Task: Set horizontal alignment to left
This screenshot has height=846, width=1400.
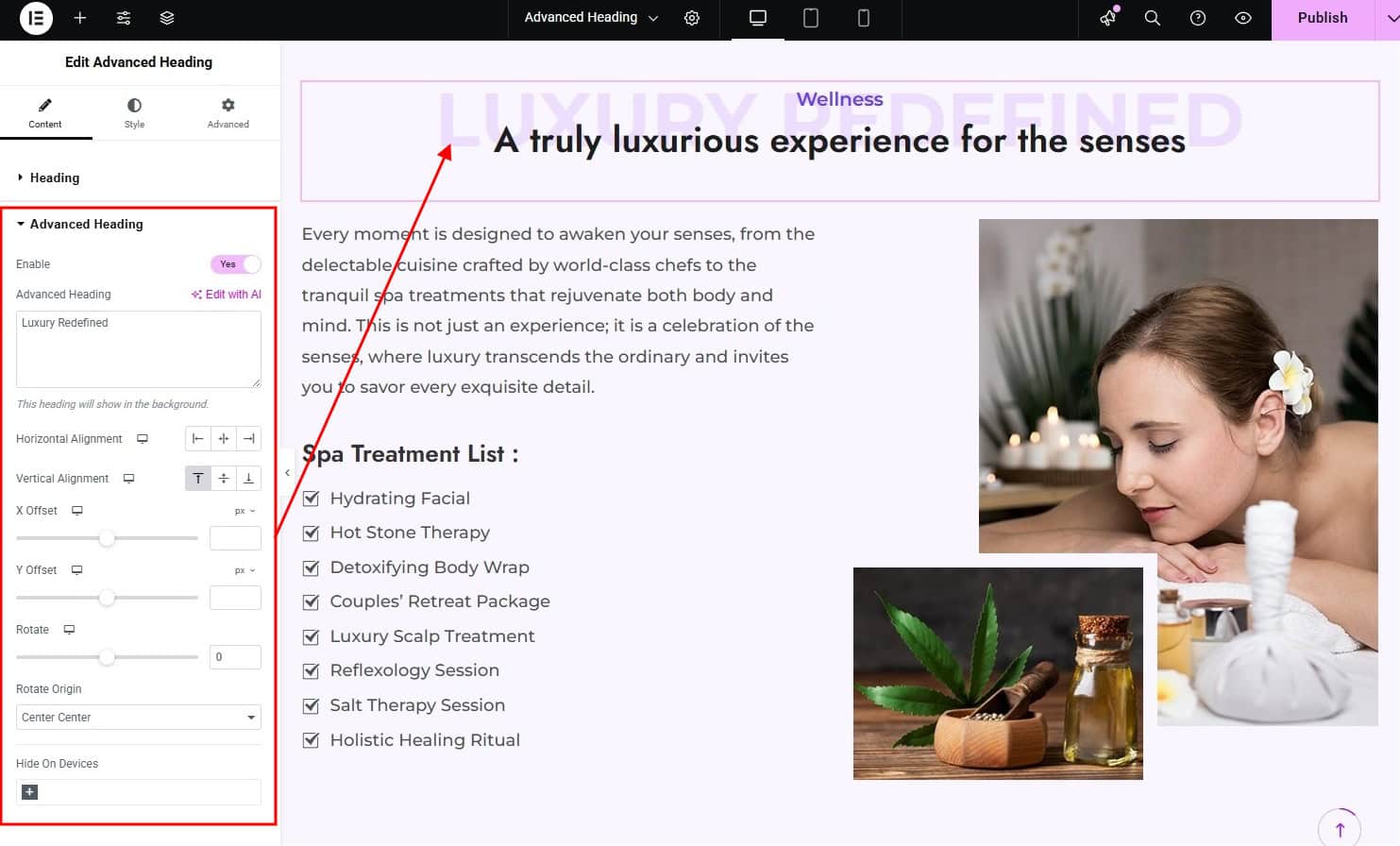Action: [197, 439]
